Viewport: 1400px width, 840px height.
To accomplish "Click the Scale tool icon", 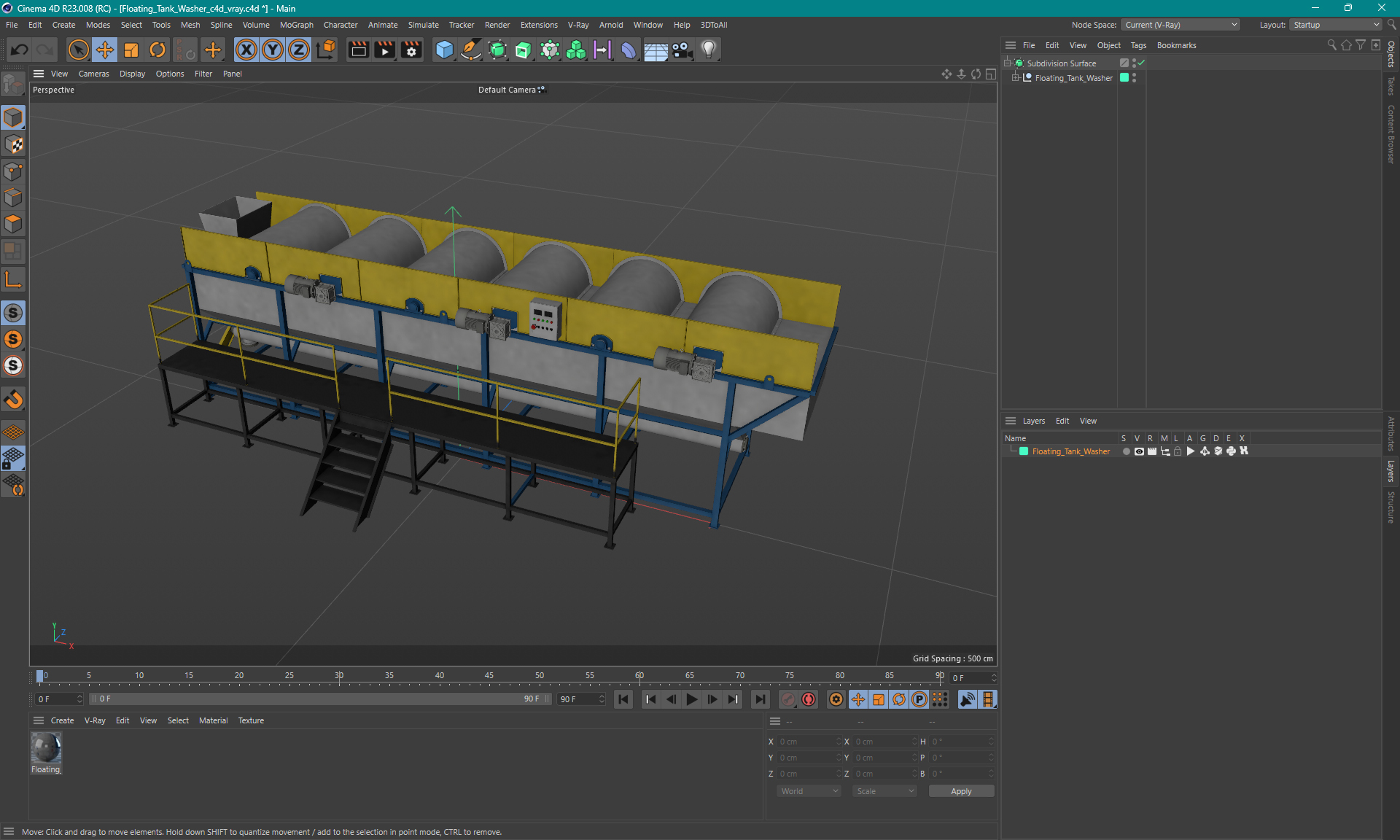I will click(131, 50).
